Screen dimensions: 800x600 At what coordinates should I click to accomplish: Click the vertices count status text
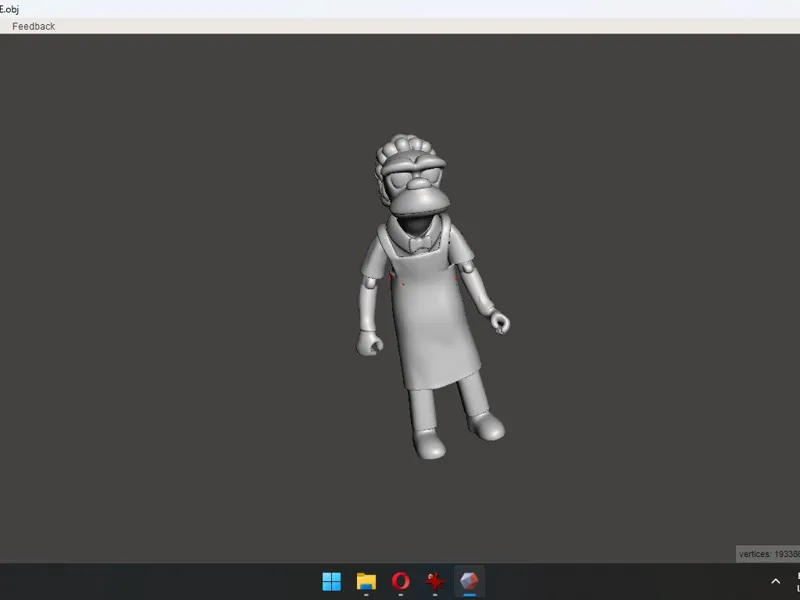click(x=769, y=554)
